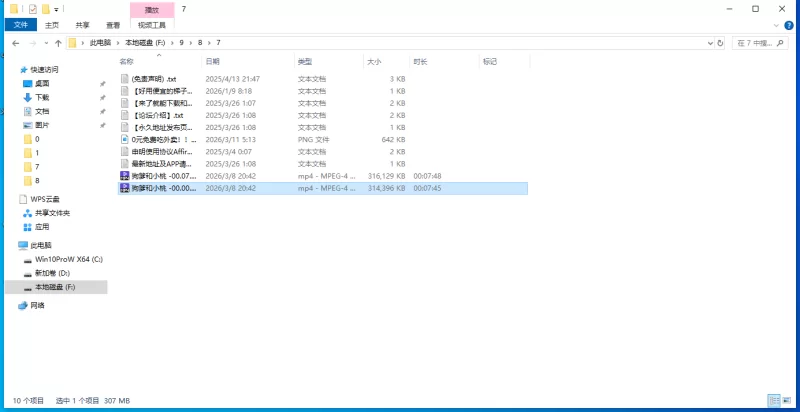
Task: Select 此电脑 in navigation pane
Action: (41, 245)
